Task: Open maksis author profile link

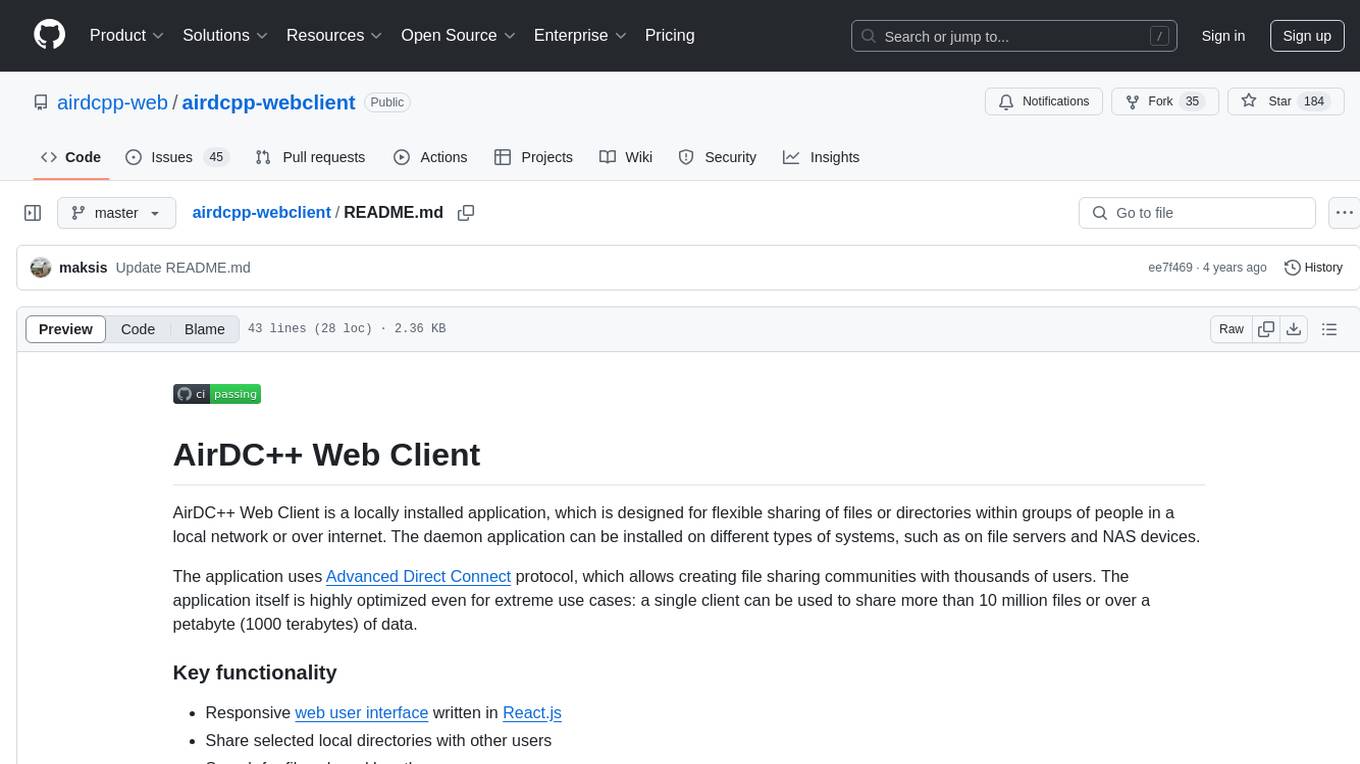Action: [x=83, y=267]
